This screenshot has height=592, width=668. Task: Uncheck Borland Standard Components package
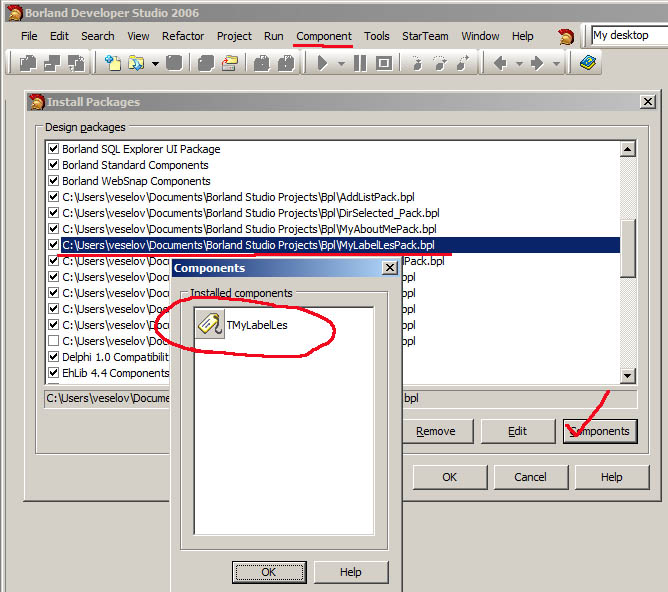53,164
